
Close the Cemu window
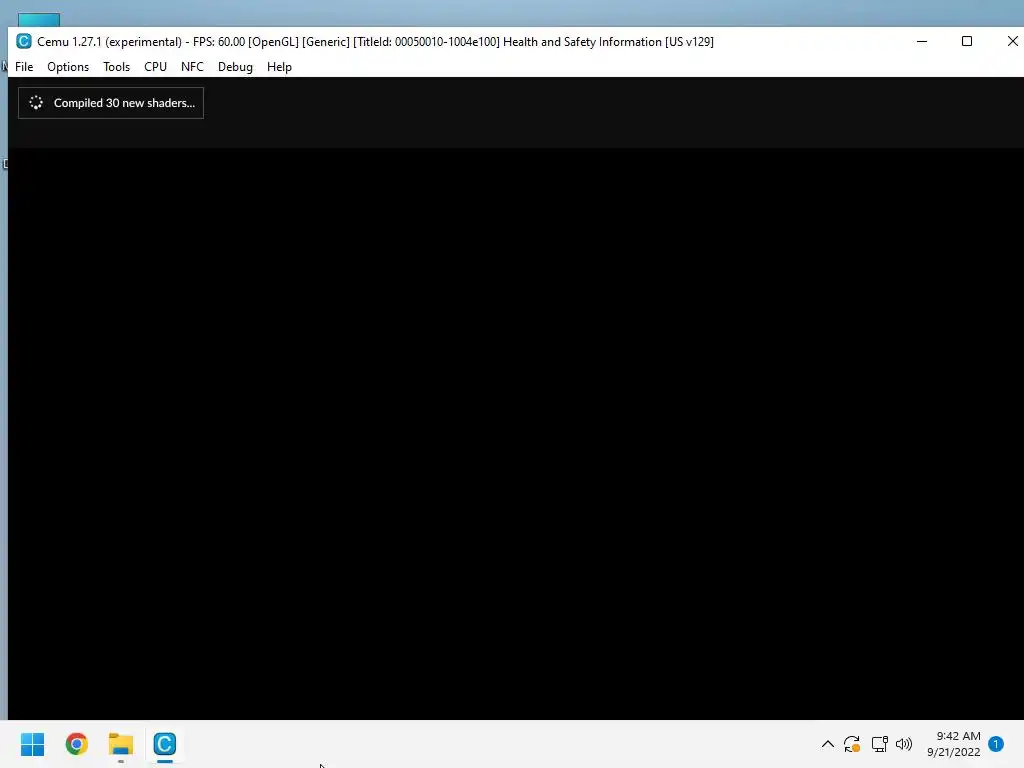(x=1012, y=41)
